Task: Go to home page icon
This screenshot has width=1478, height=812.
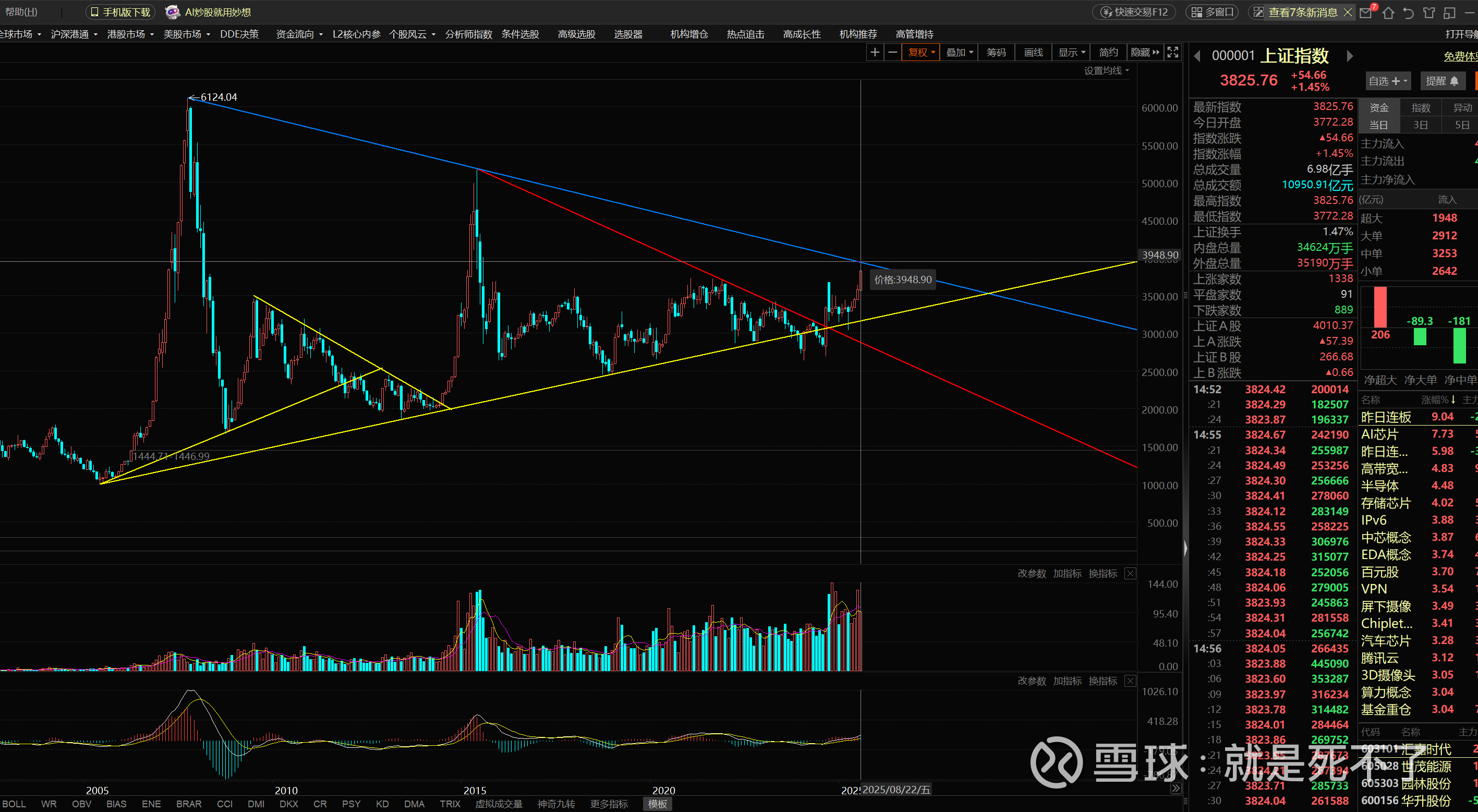Action: click(x=1388, y=12)
